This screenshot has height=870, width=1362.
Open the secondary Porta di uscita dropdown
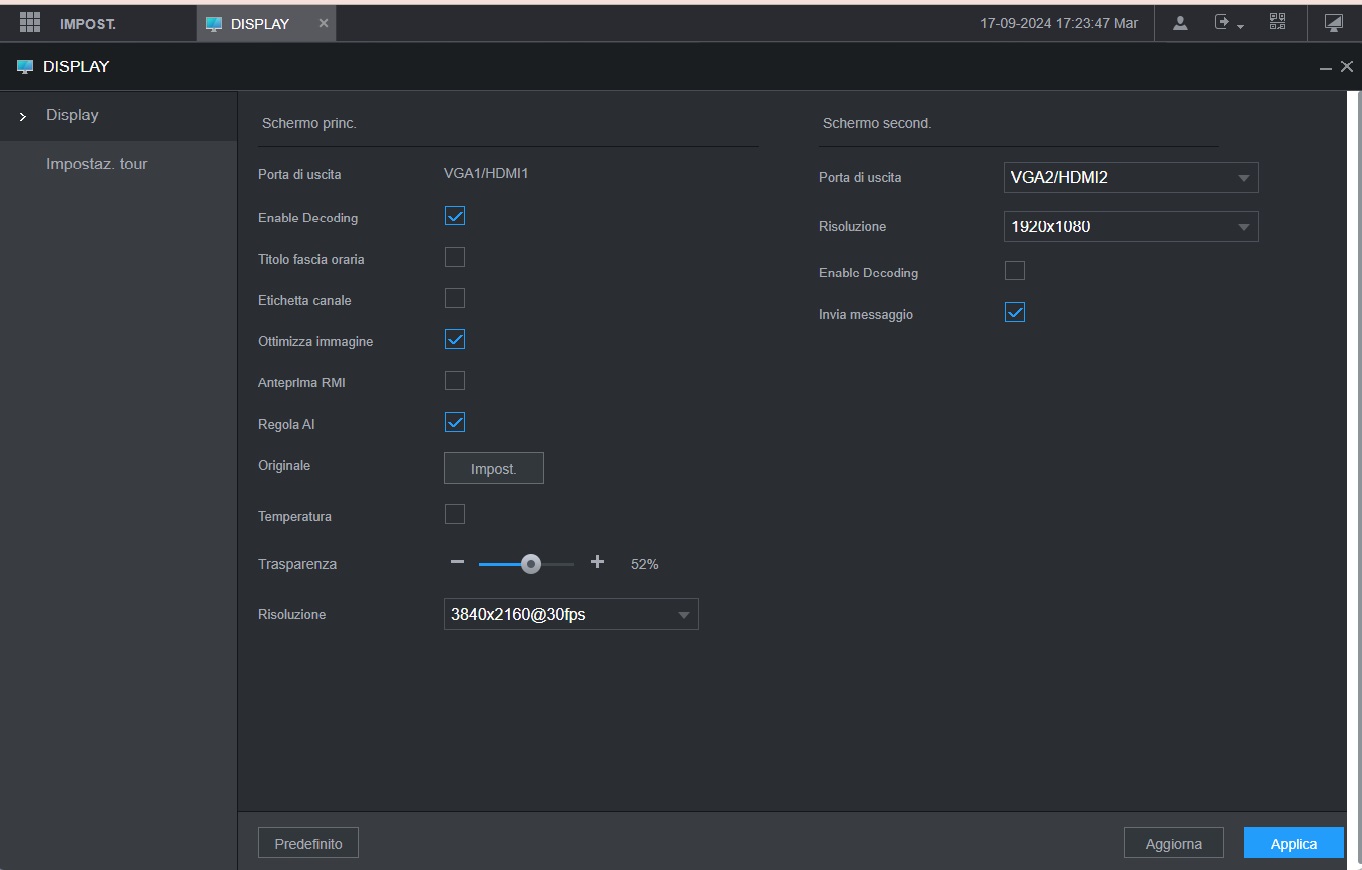tap(1130, 178)
